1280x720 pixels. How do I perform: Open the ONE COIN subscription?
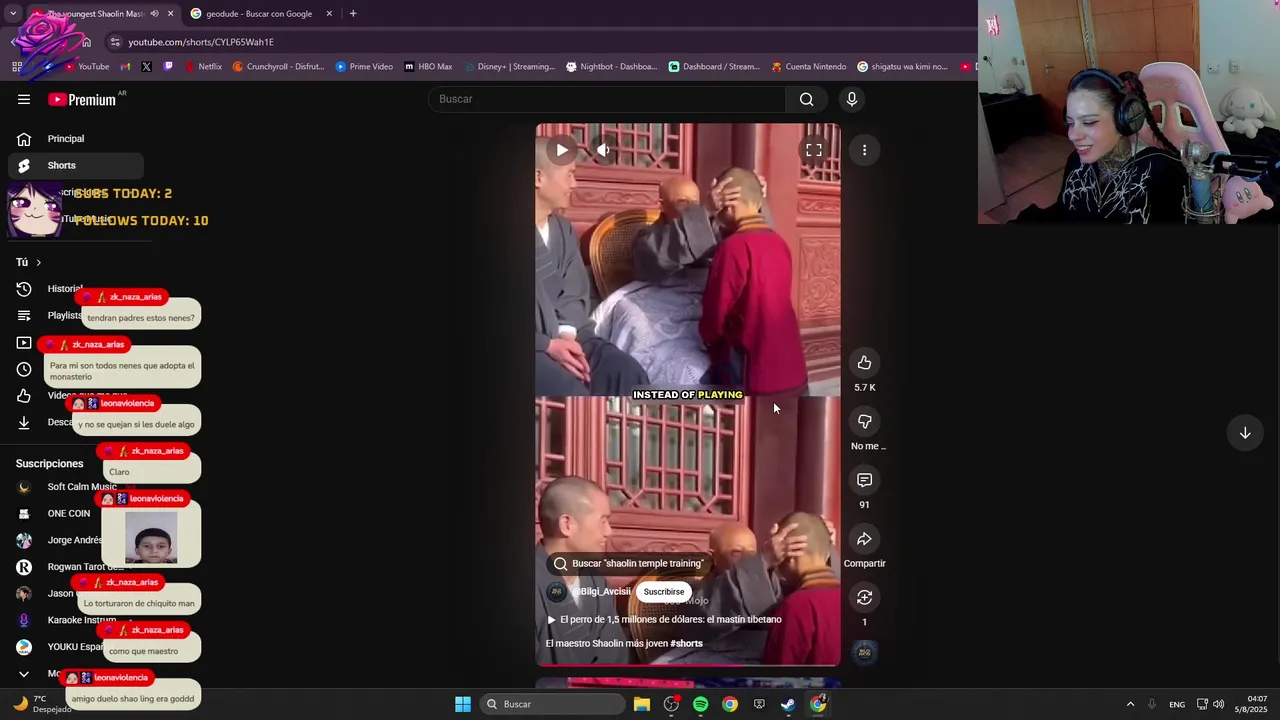click(68, 514)
